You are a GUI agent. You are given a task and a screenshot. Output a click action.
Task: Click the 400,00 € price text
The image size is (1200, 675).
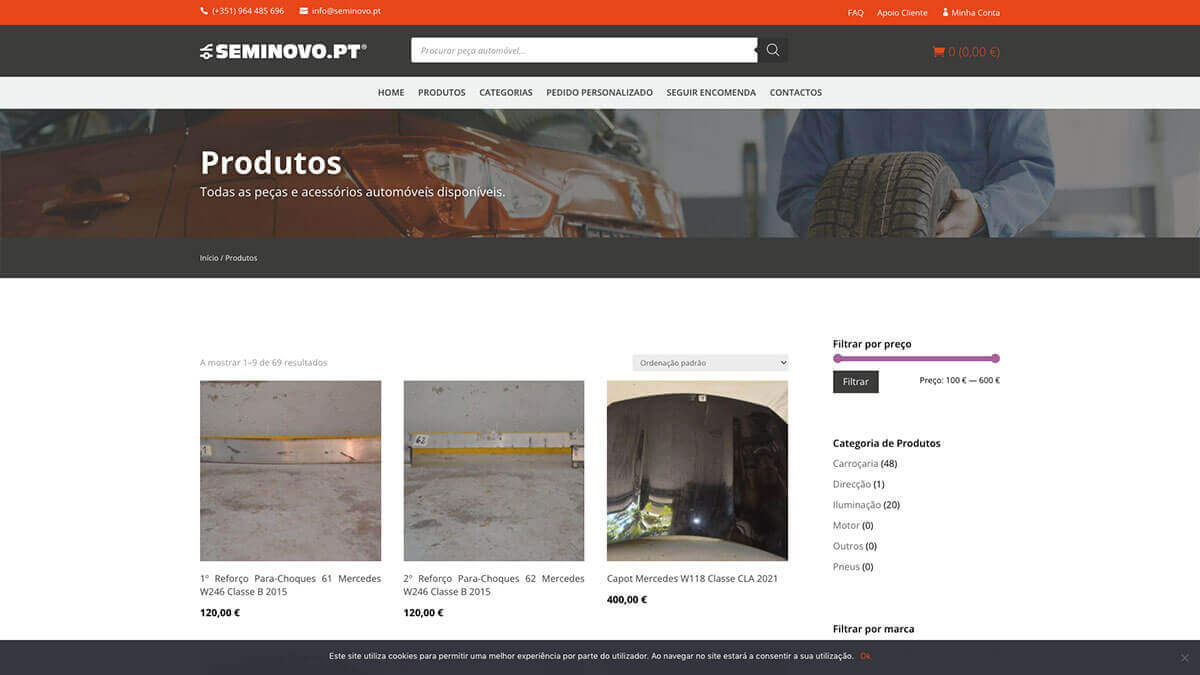[627, 600]
